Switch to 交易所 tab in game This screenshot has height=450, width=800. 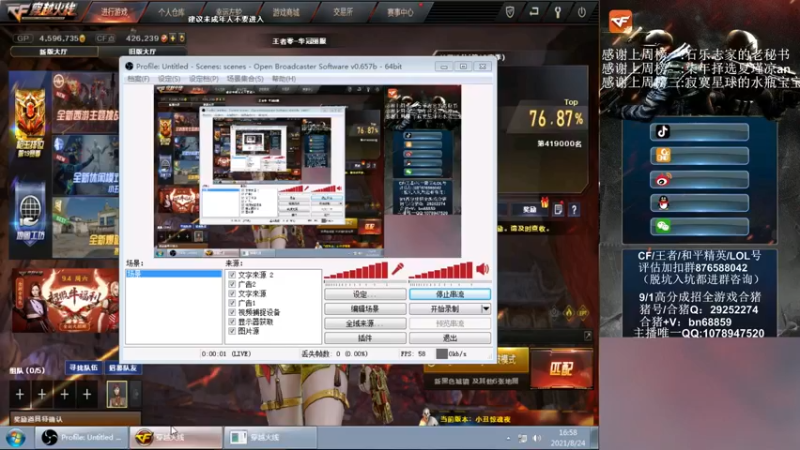pos(343,12)
